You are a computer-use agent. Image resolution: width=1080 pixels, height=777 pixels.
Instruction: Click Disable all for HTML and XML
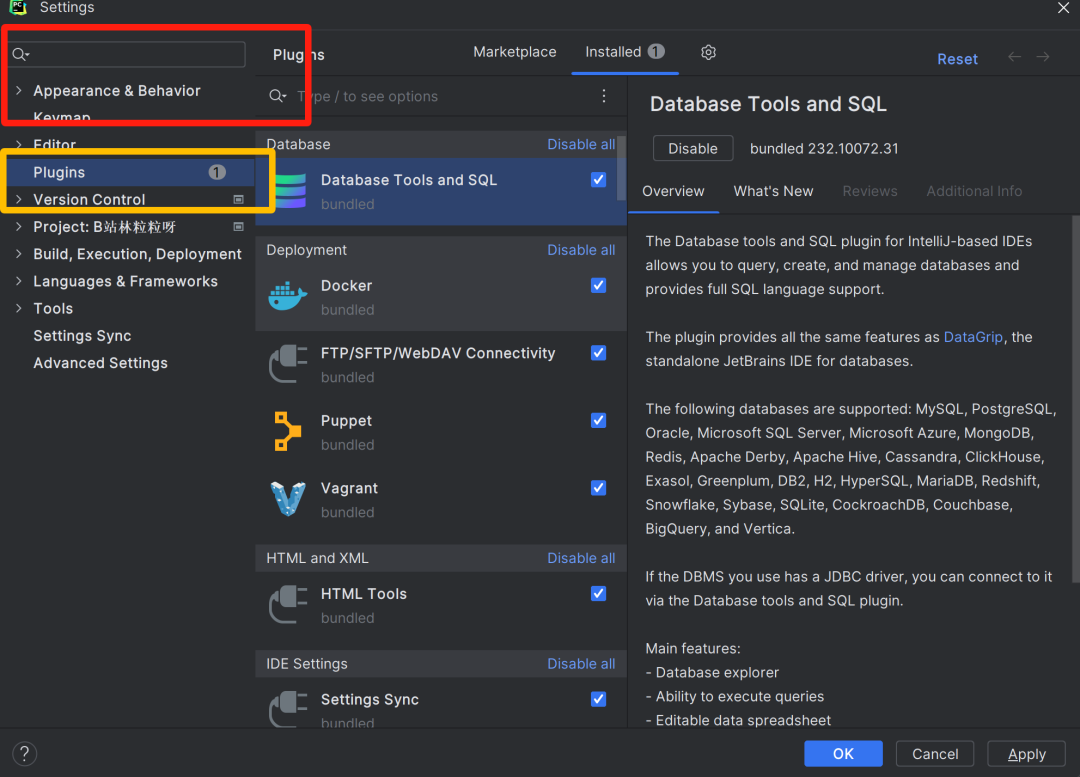581,558
